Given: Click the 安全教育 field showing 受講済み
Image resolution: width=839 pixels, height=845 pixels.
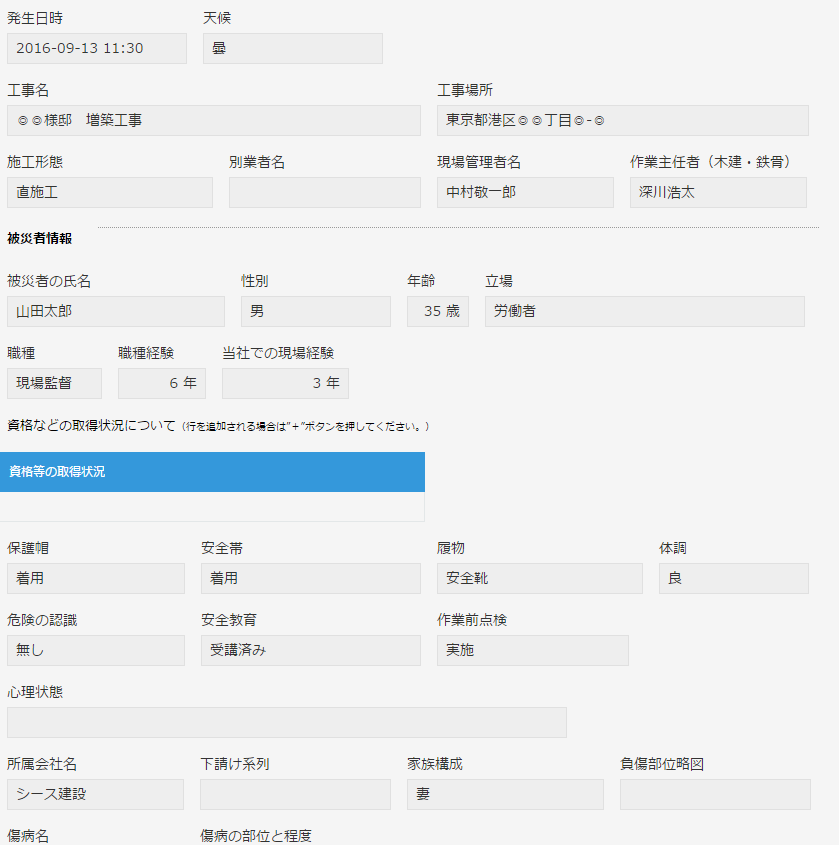Looking at the screenshot, I should [x=311, y=650].
